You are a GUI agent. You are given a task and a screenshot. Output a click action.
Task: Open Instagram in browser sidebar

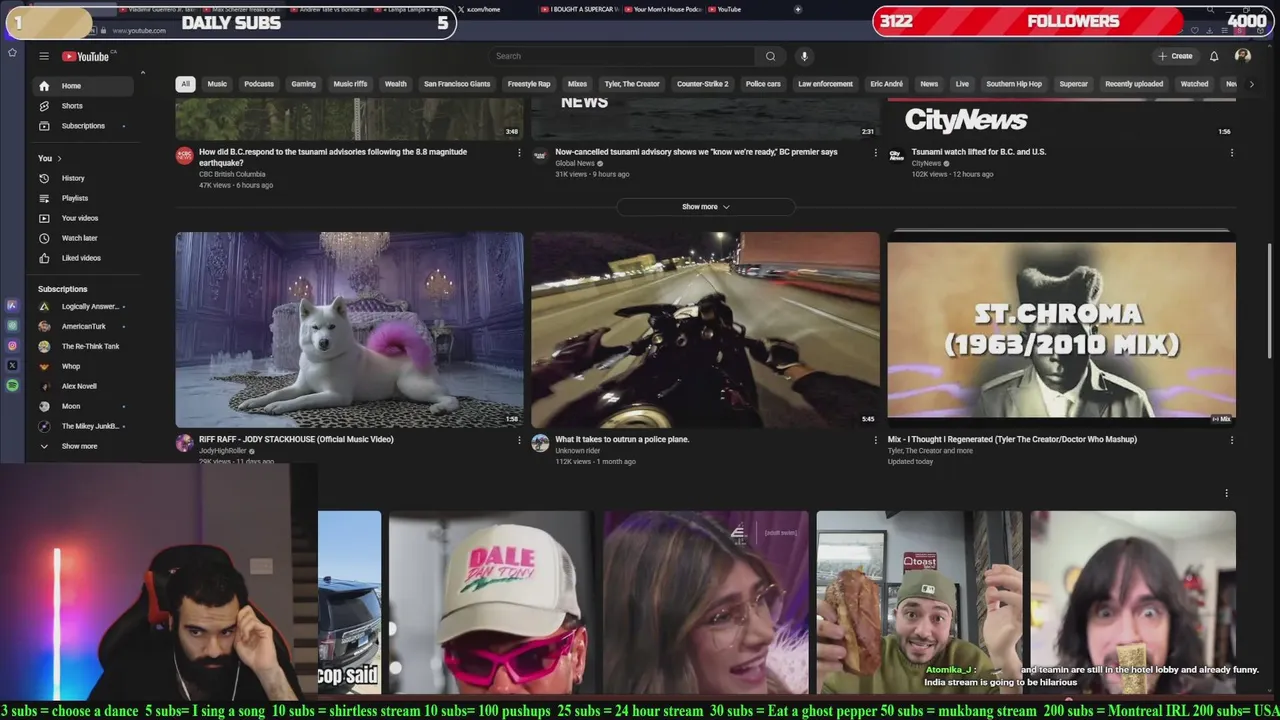pos(12,346)
